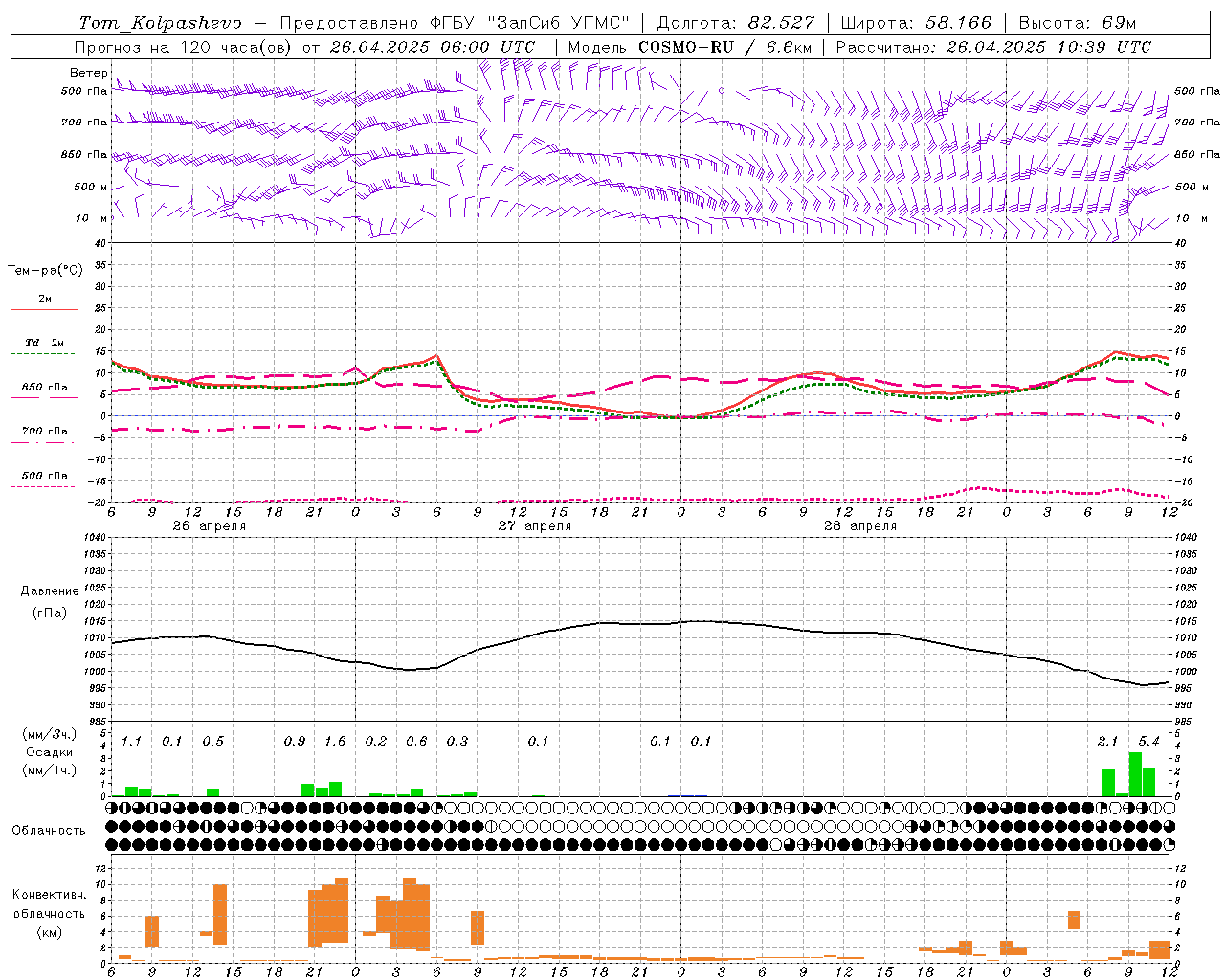Click the 0.9 precipitation amount
Screen dimensions: 1225x980
(x=295, y=742)
